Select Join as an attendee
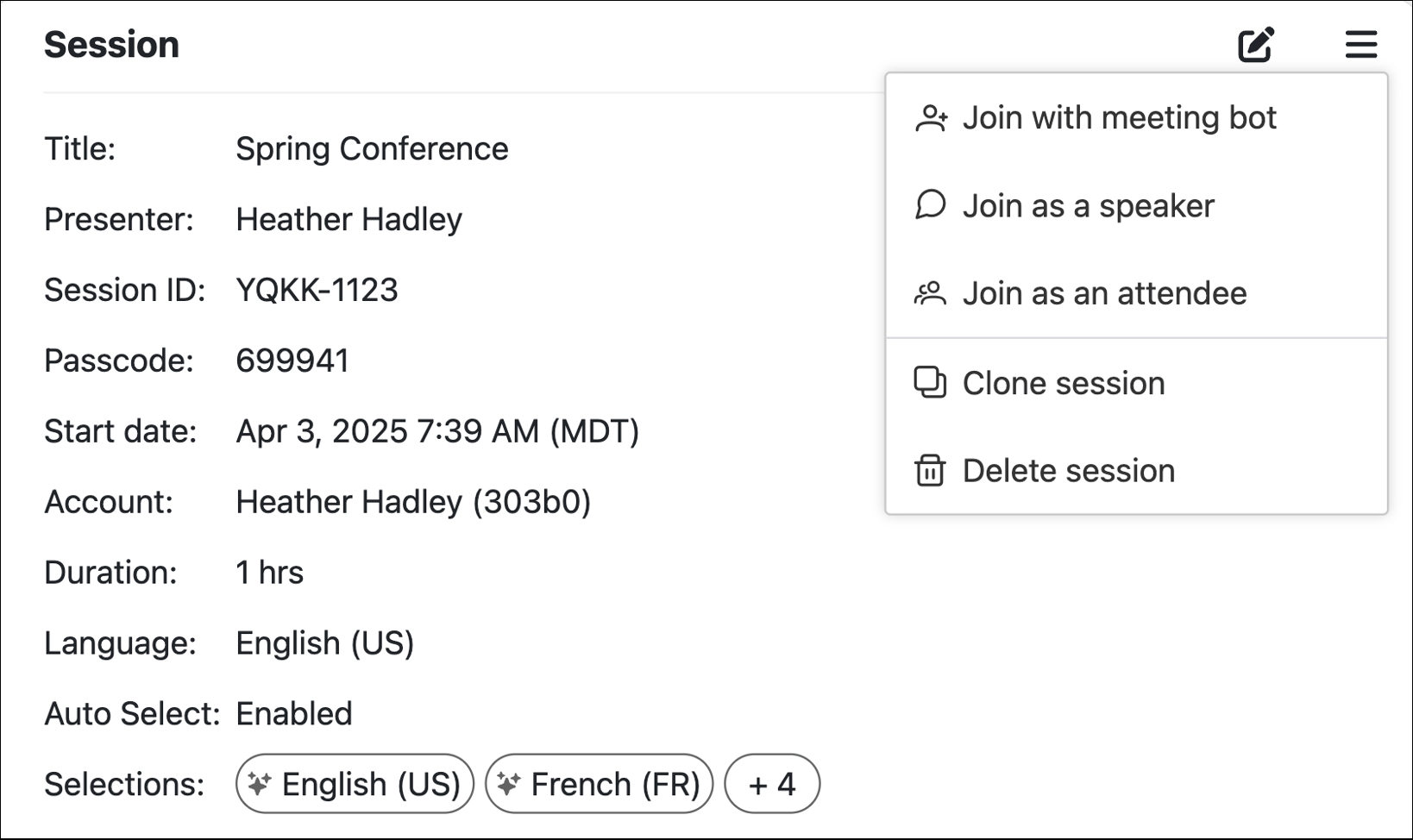The image size is (1413, 840). point(1104,293)
